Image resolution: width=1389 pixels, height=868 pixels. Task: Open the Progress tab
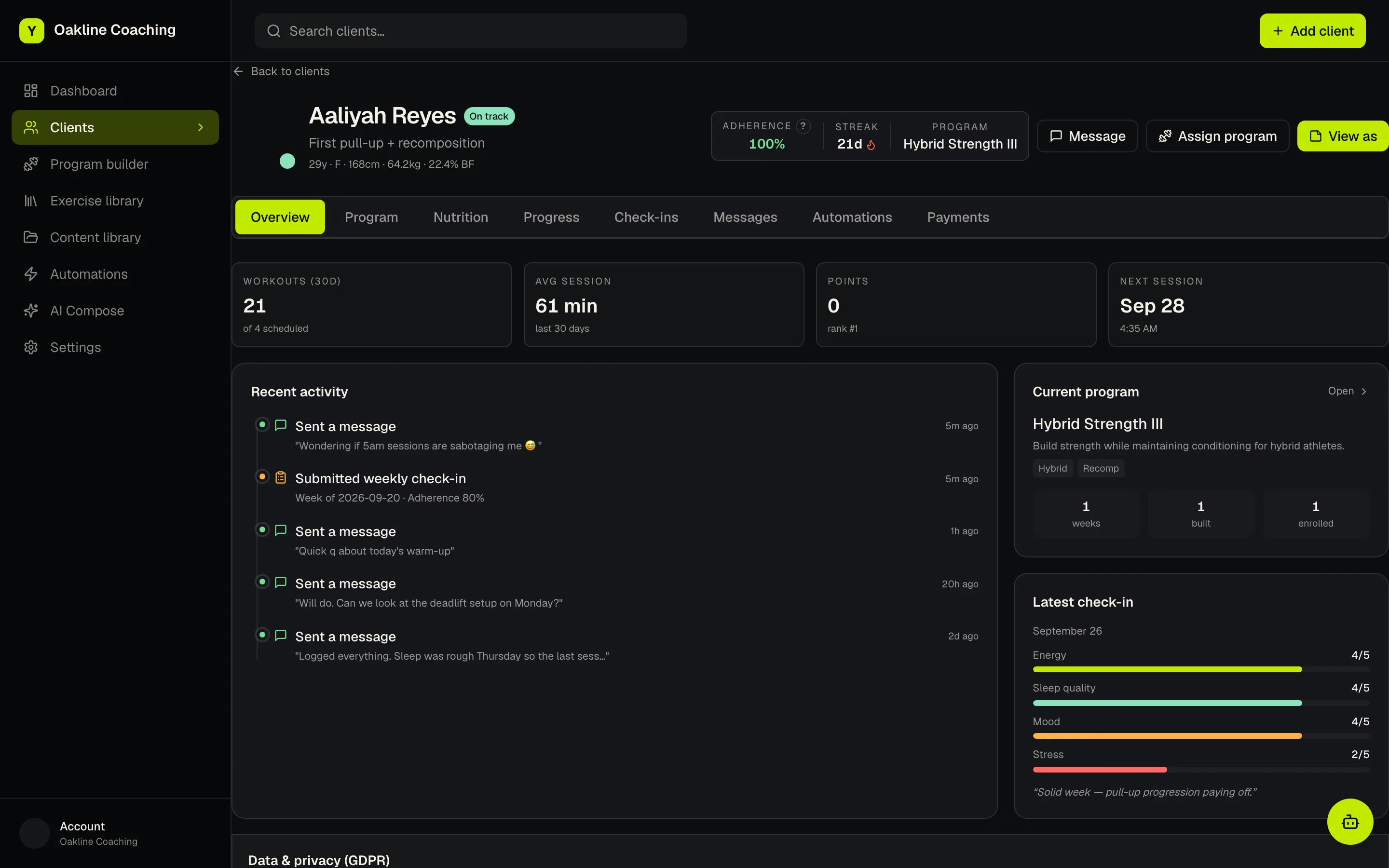[x=551, y=217]
